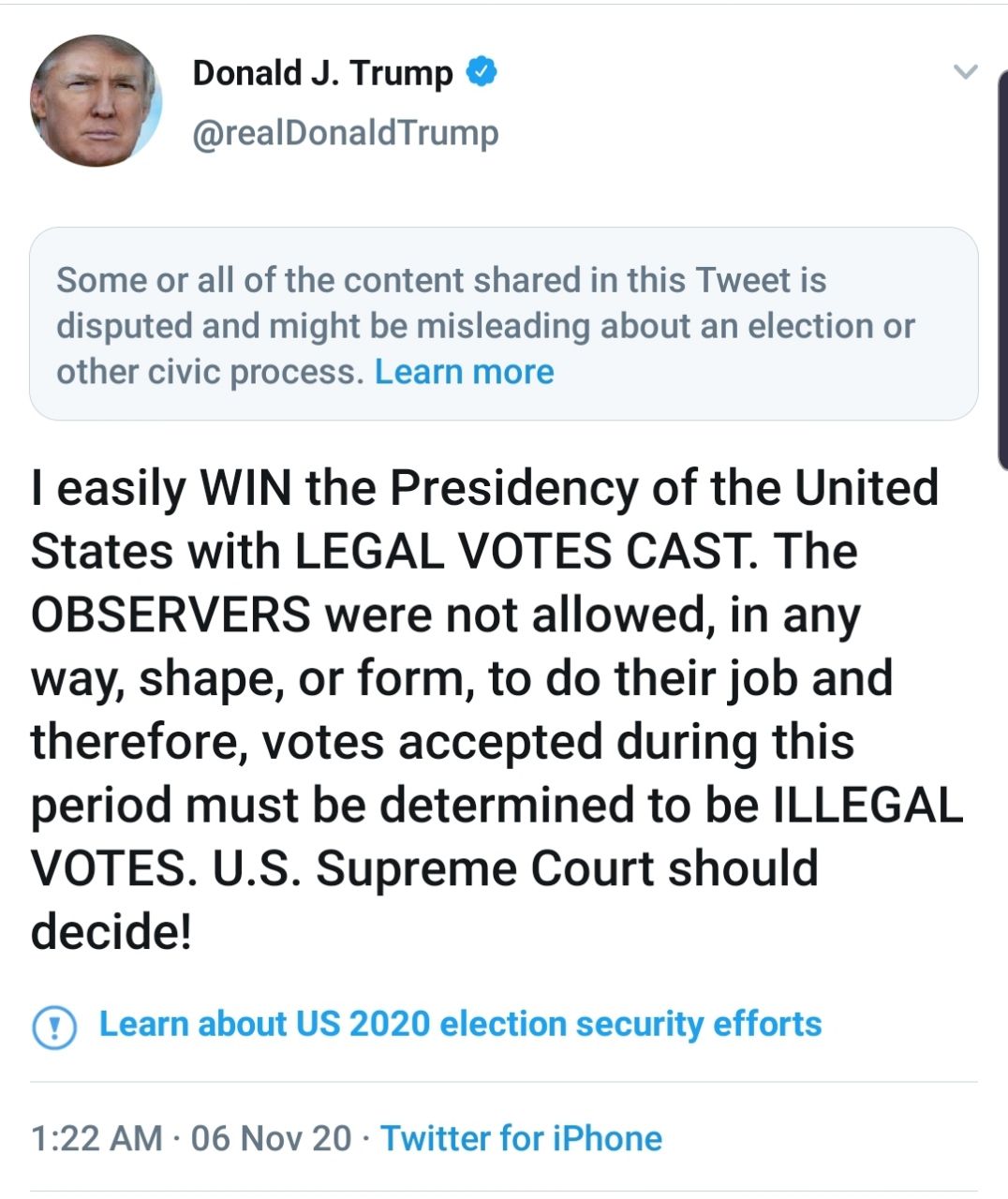Click the 06 Nov 20 date

[x=271, y=1138]
